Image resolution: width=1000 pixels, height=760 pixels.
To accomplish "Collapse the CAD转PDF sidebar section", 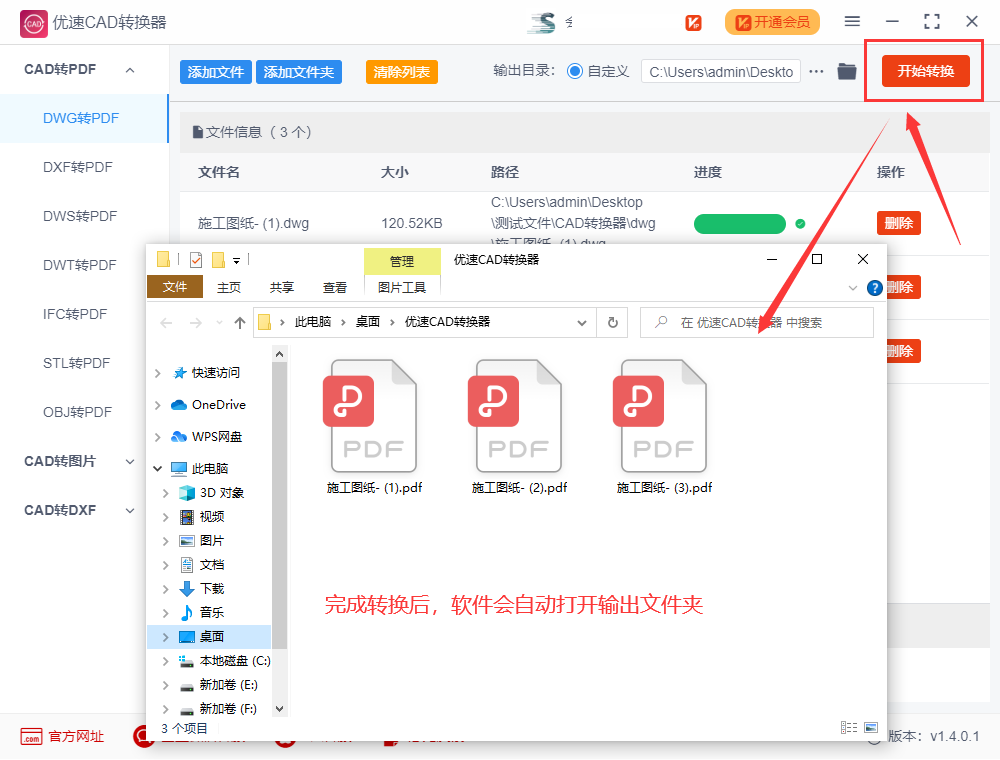I will click(x=130, y=70).
